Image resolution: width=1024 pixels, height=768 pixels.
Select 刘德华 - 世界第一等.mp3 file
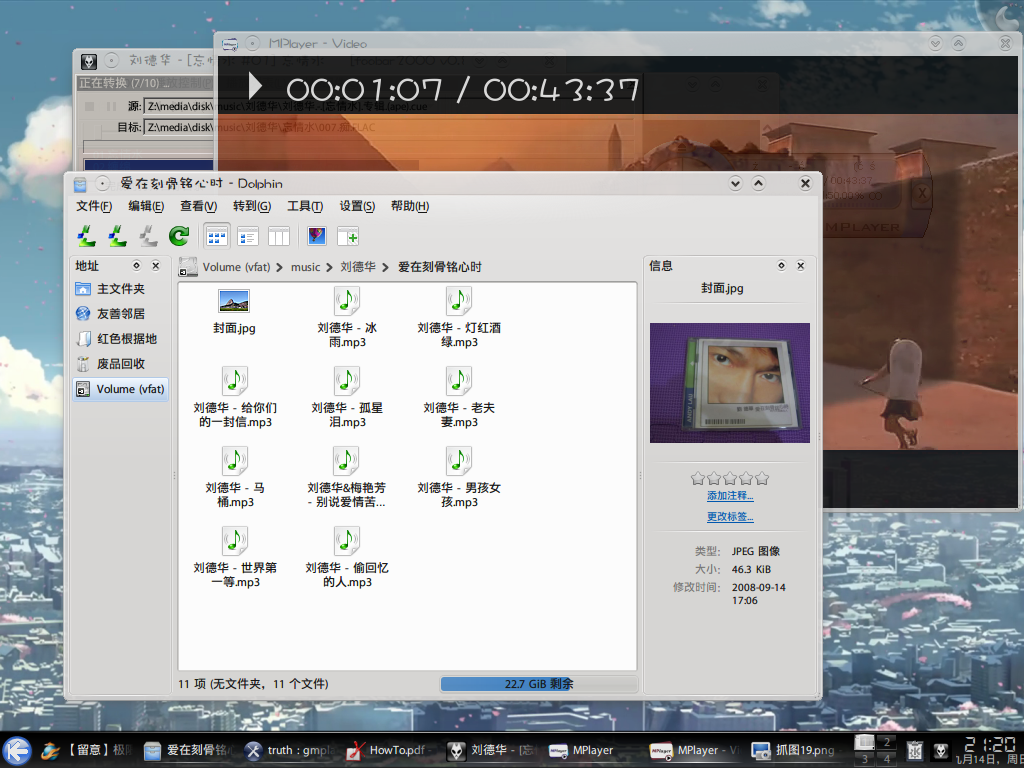pos(234,558)
